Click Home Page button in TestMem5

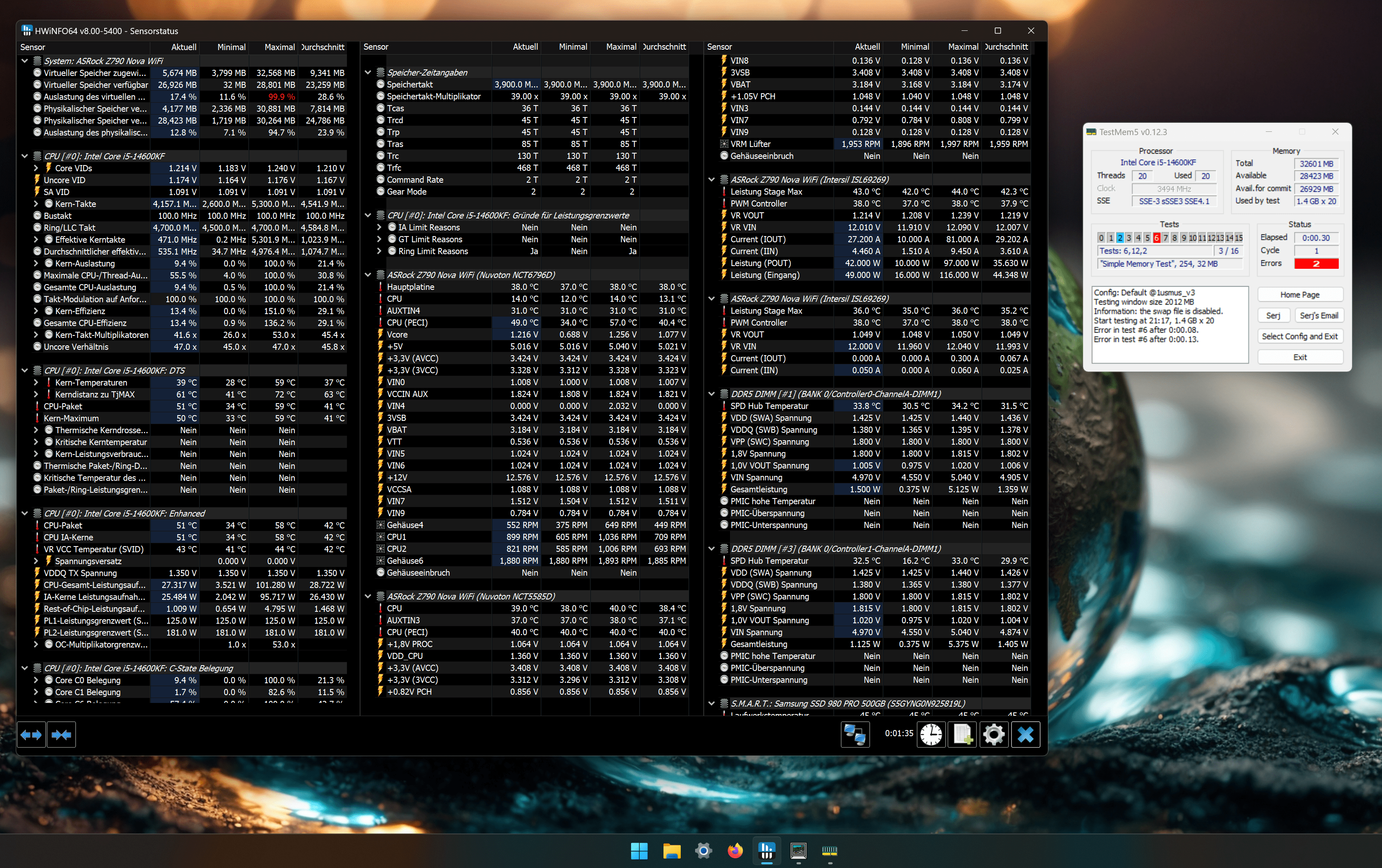(1300, 294)
